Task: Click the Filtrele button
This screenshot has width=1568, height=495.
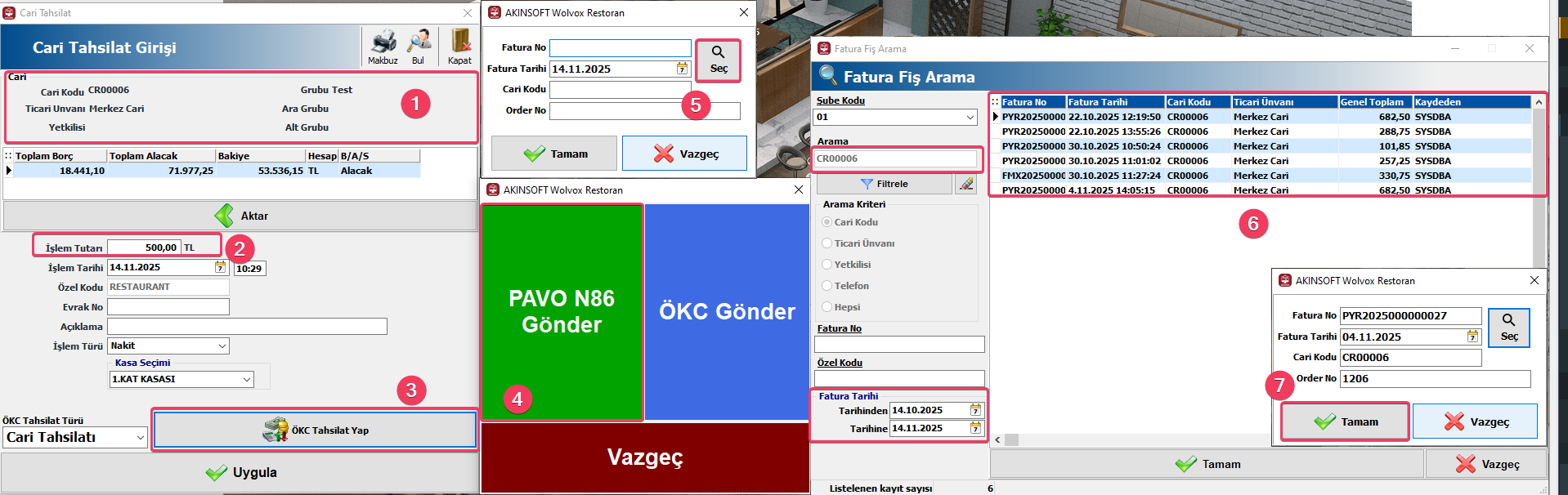Action: 884,184
